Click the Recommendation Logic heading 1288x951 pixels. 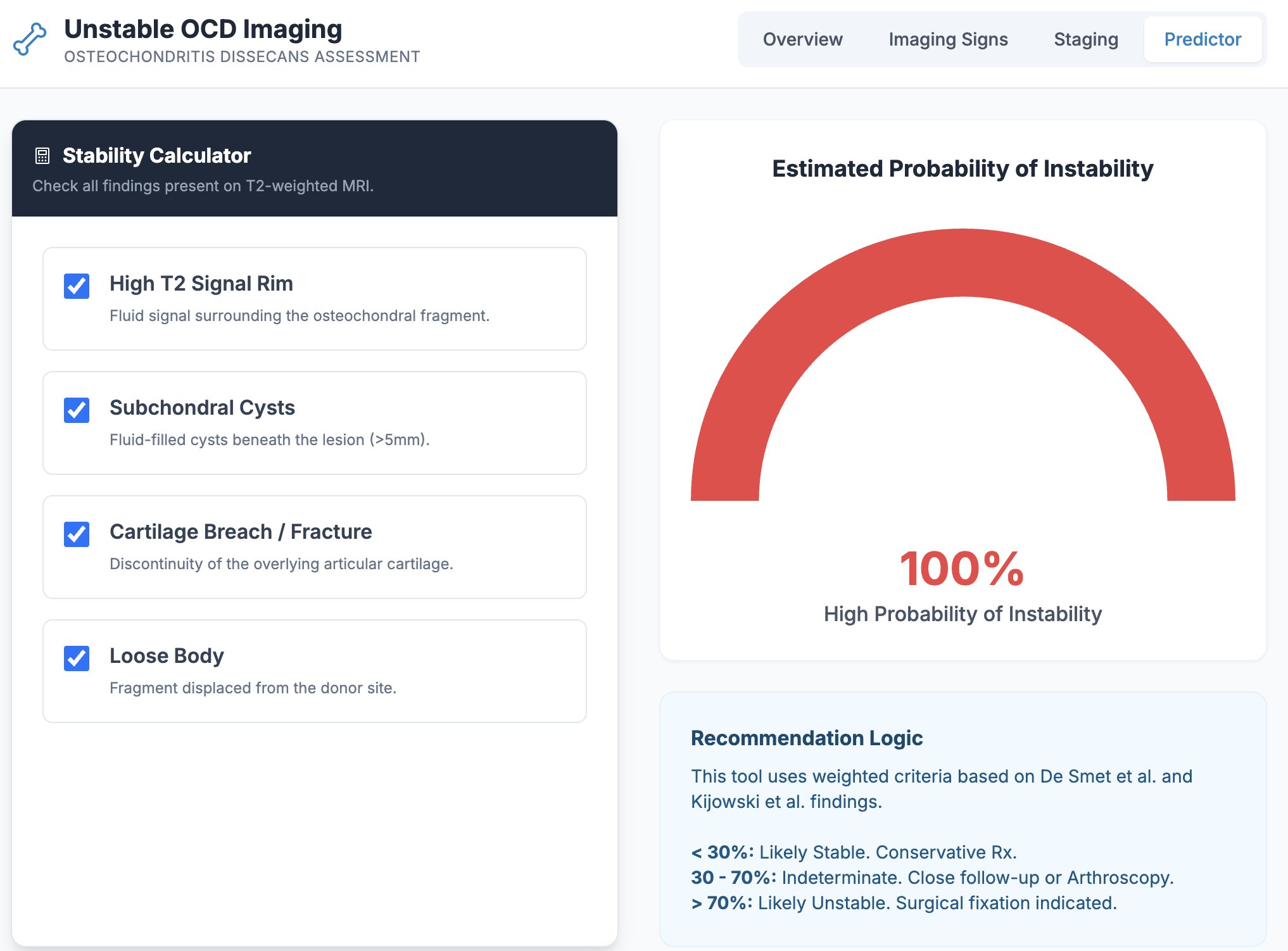tap(806, 738)
